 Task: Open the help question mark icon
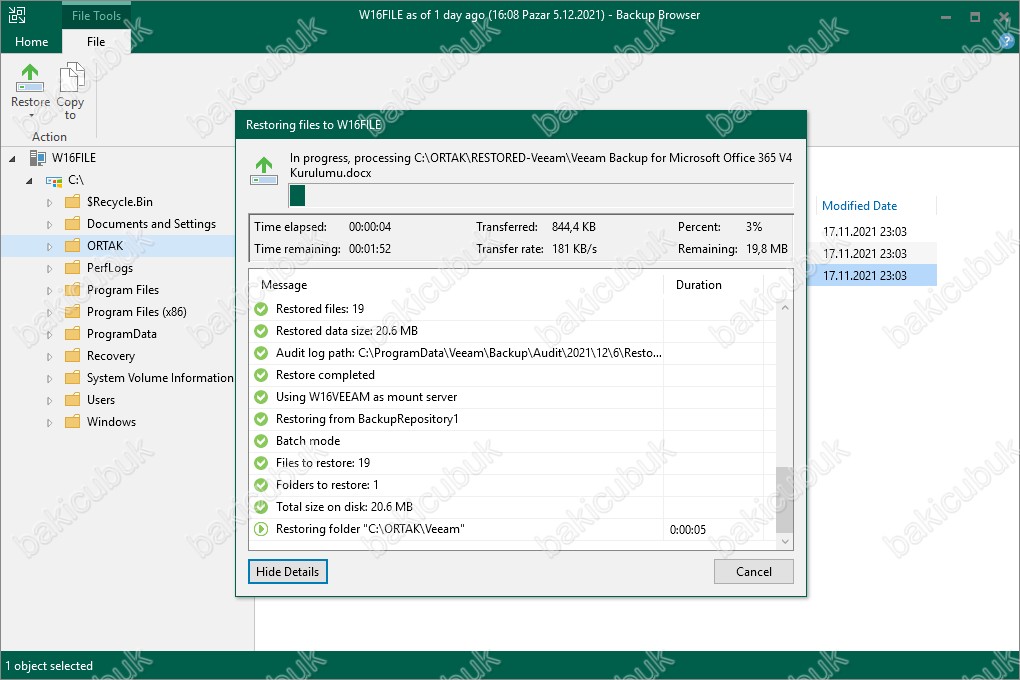point(1007,41)
